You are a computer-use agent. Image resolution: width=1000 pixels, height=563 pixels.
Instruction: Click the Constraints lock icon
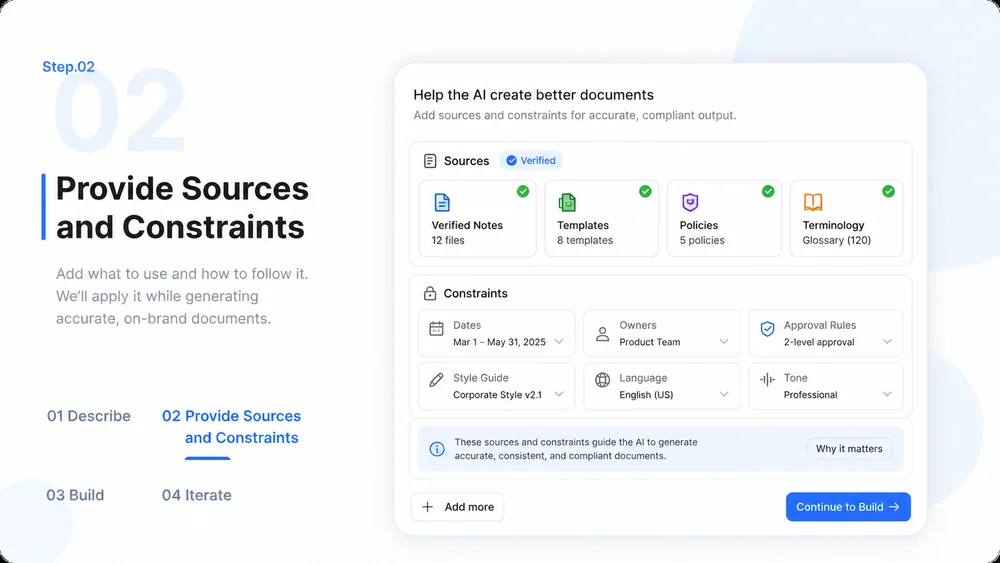pos(430,293)
